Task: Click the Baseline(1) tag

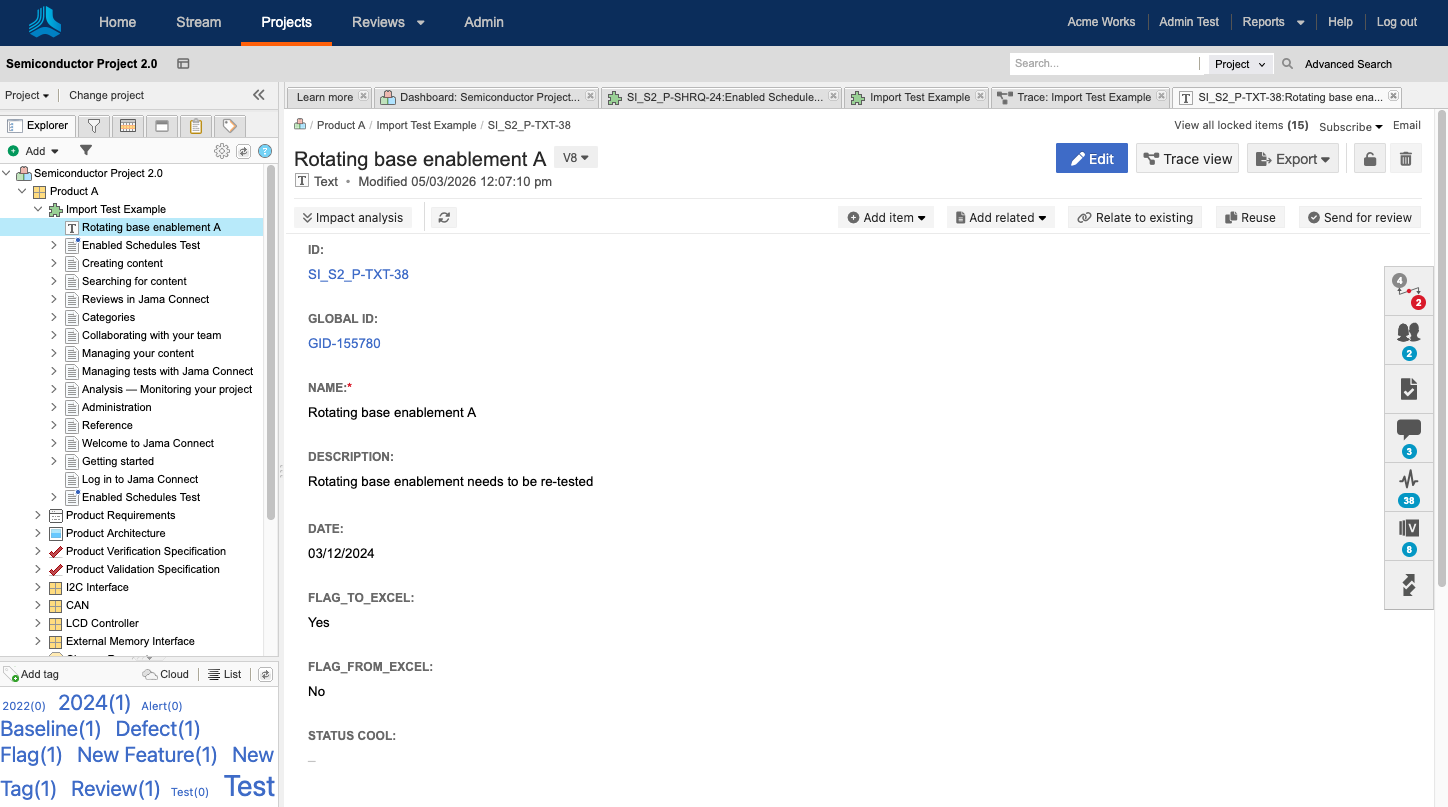Action: 51,729
